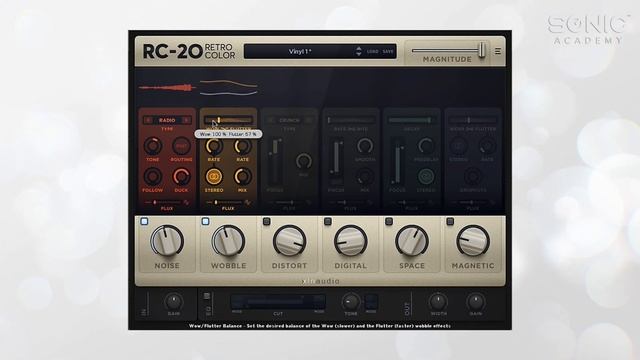Click the Noise TONE knob
640x360 pixels.
point(153,146)
